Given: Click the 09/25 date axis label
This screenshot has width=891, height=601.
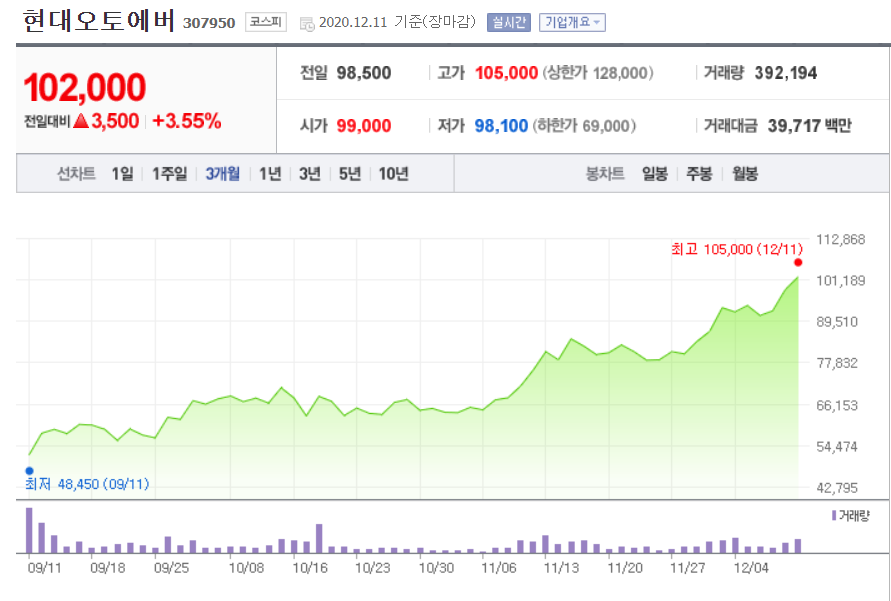Looking at the screenshot, I should click(x=171, y=568).
